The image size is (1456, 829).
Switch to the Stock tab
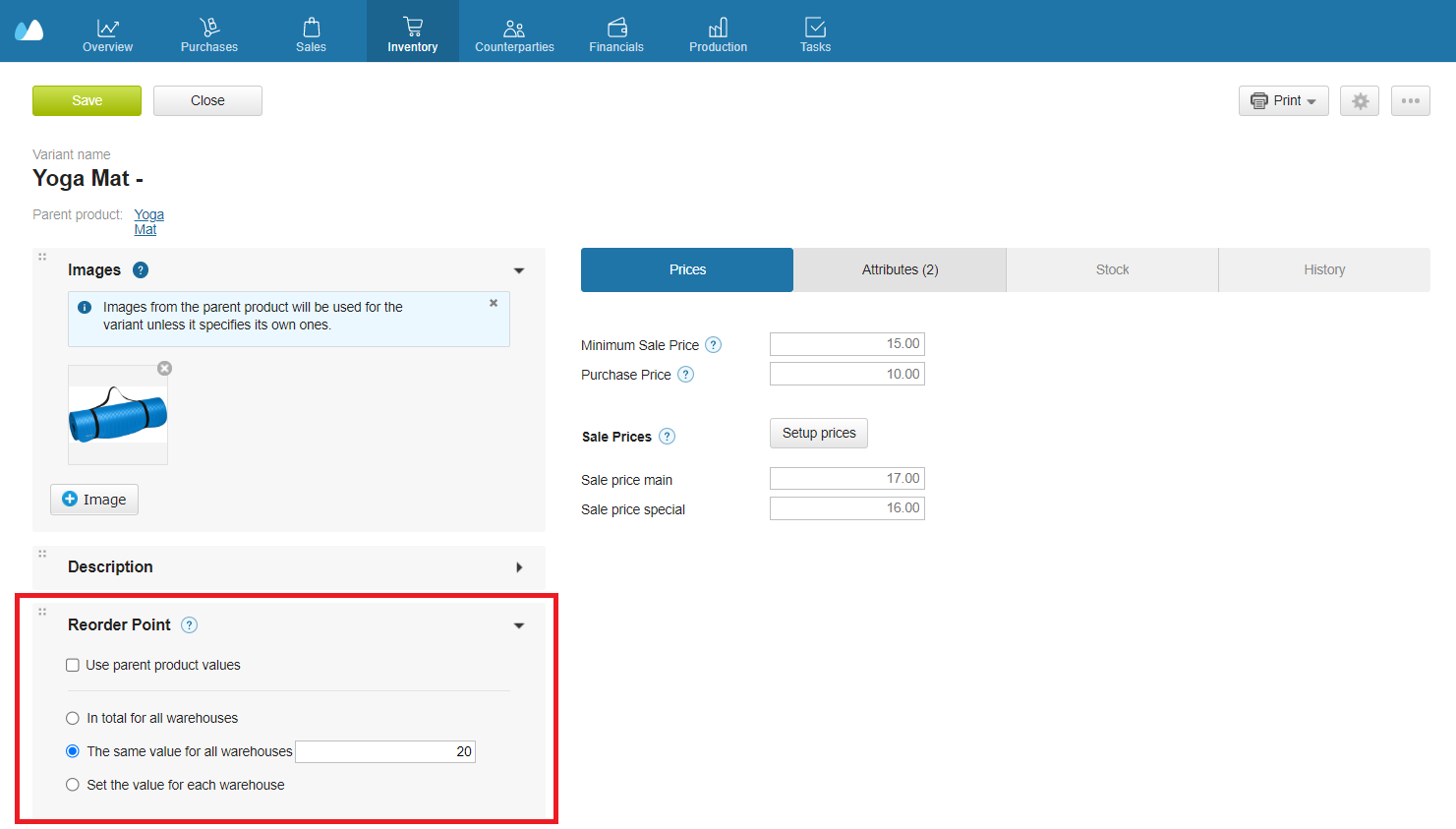[1112, 269]
